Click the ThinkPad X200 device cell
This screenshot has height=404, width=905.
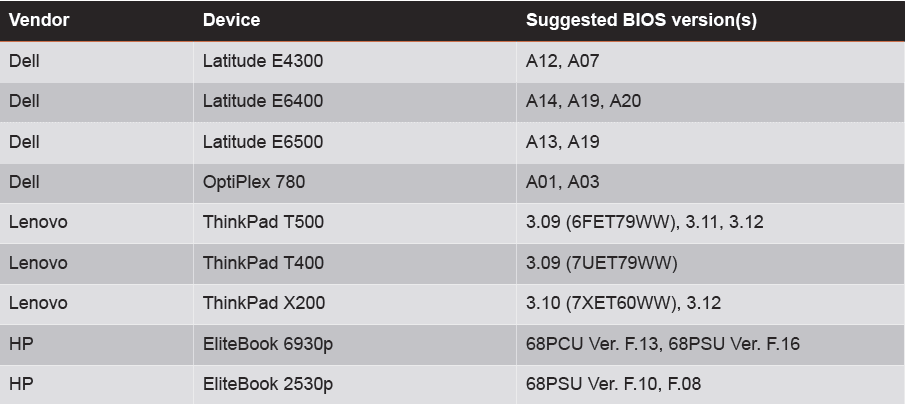pyautogui.click(x=263, y=303)
